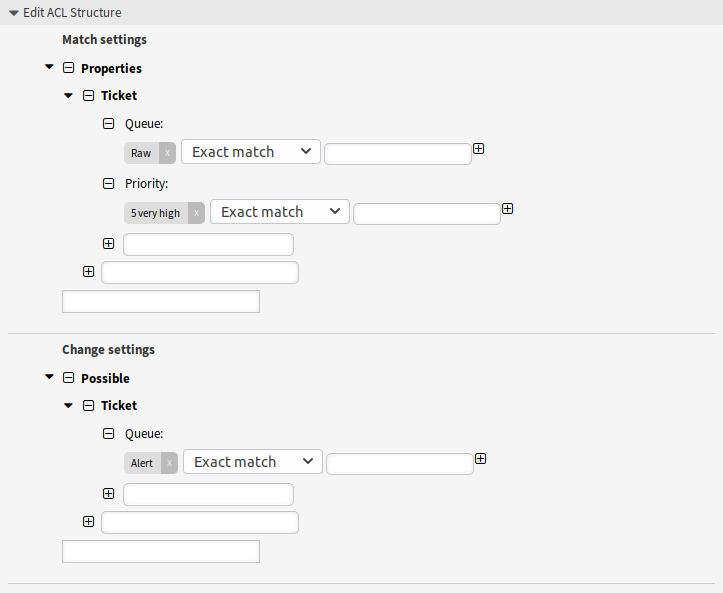Viewport: 723px width, 593px height.
Task: Add priority value with plus icon
Action: tap(508, 209)
